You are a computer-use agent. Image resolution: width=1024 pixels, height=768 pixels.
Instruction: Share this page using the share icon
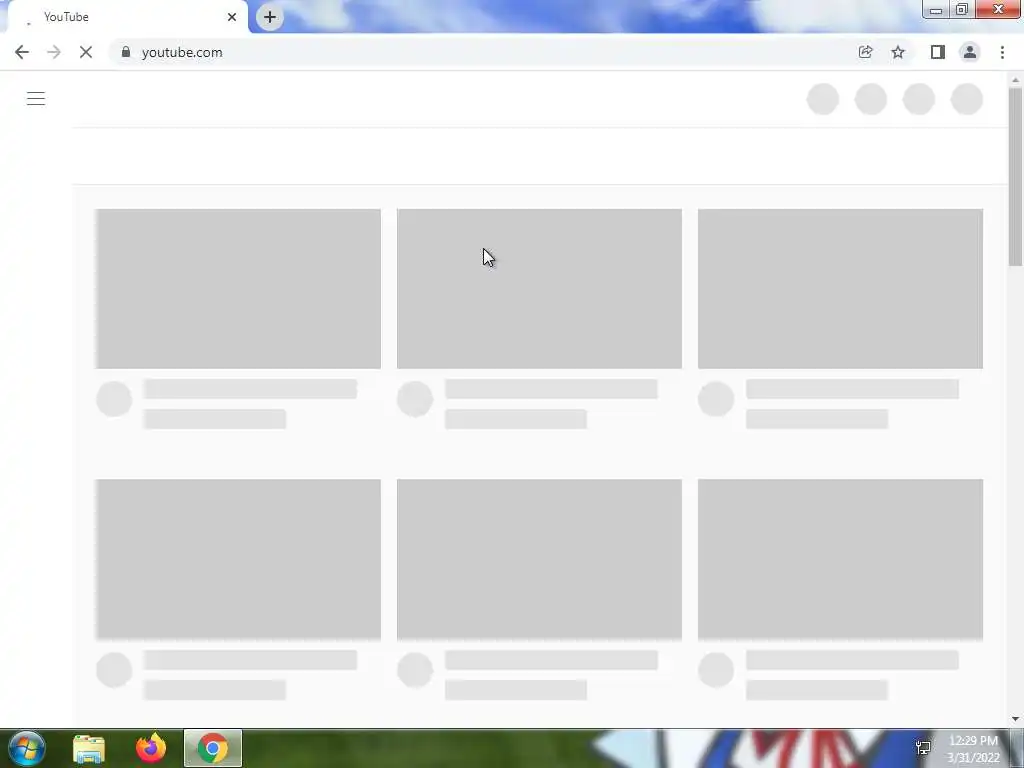[x=865, y=52]
